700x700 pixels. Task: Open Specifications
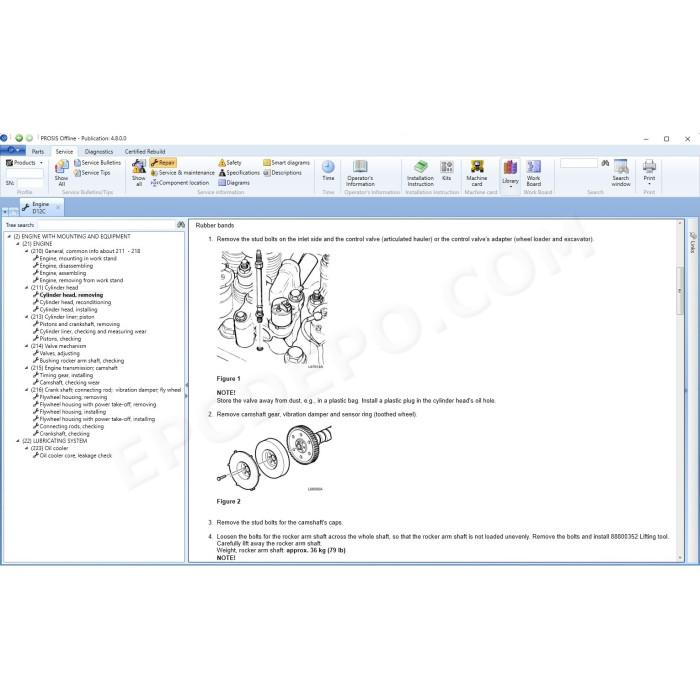(x=239, y=173)
